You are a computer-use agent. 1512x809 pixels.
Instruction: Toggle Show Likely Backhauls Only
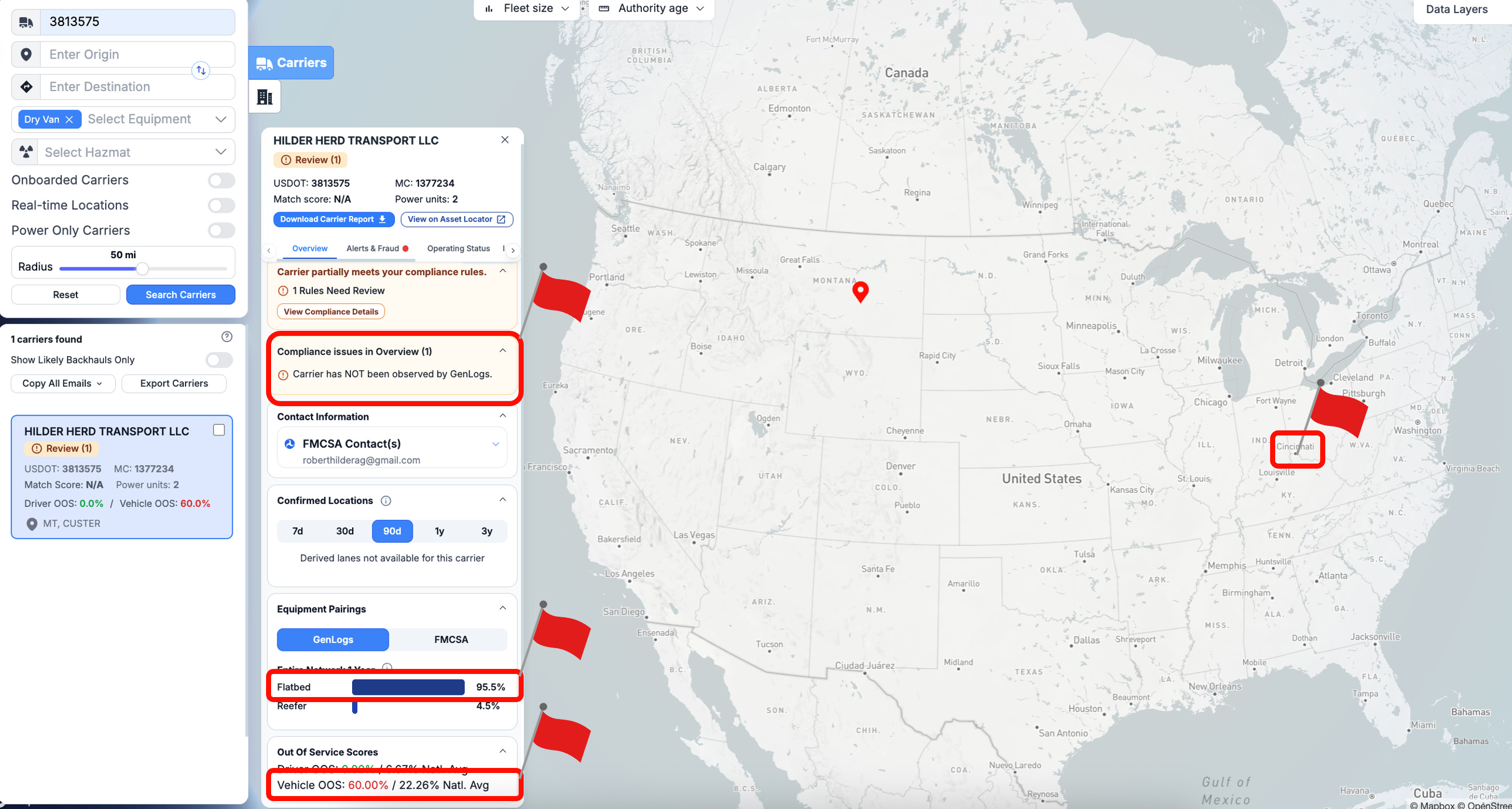[219, 360]
